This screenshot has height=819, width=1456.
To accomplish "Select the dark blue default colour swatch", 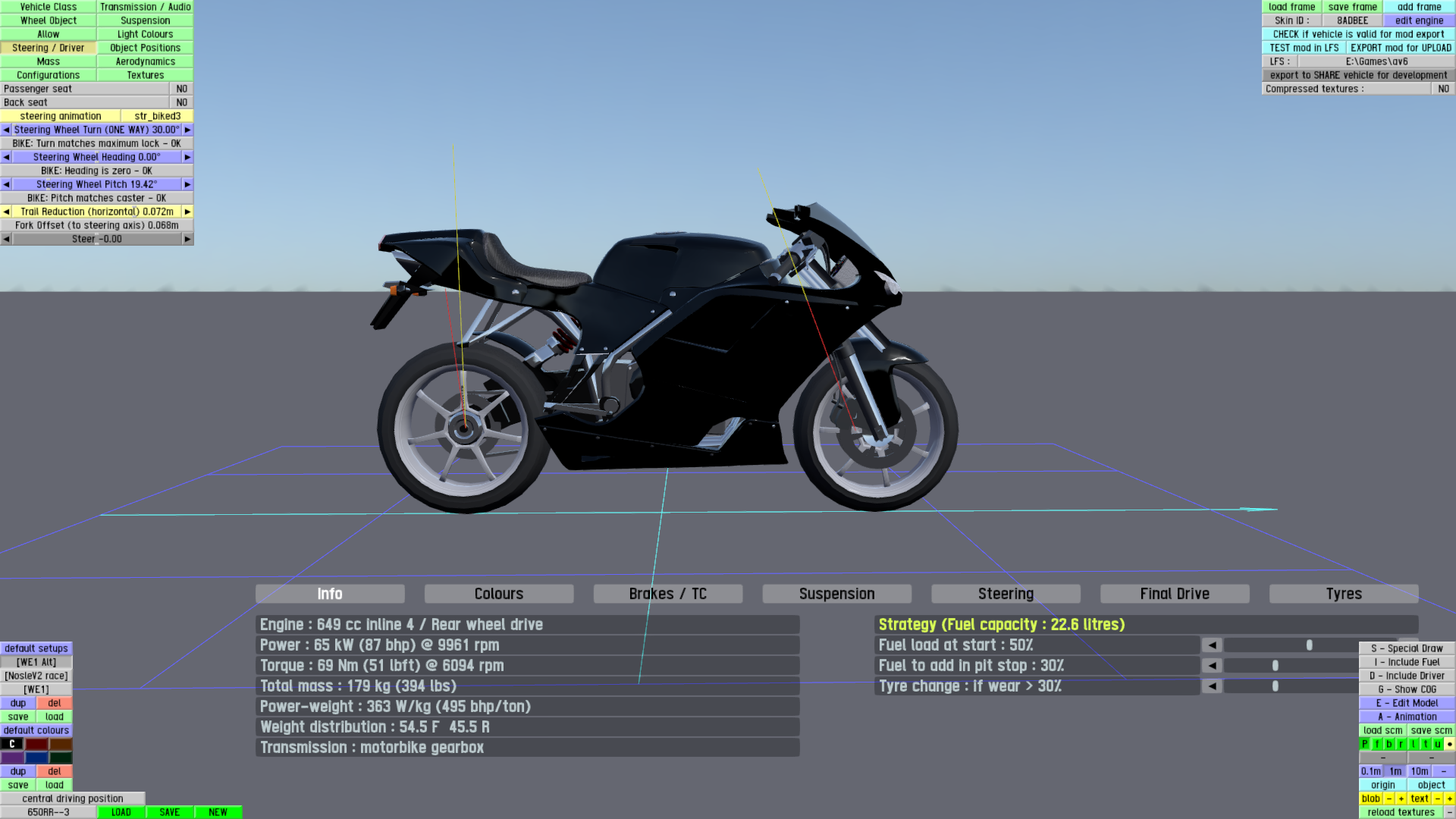I will point(36,758).
